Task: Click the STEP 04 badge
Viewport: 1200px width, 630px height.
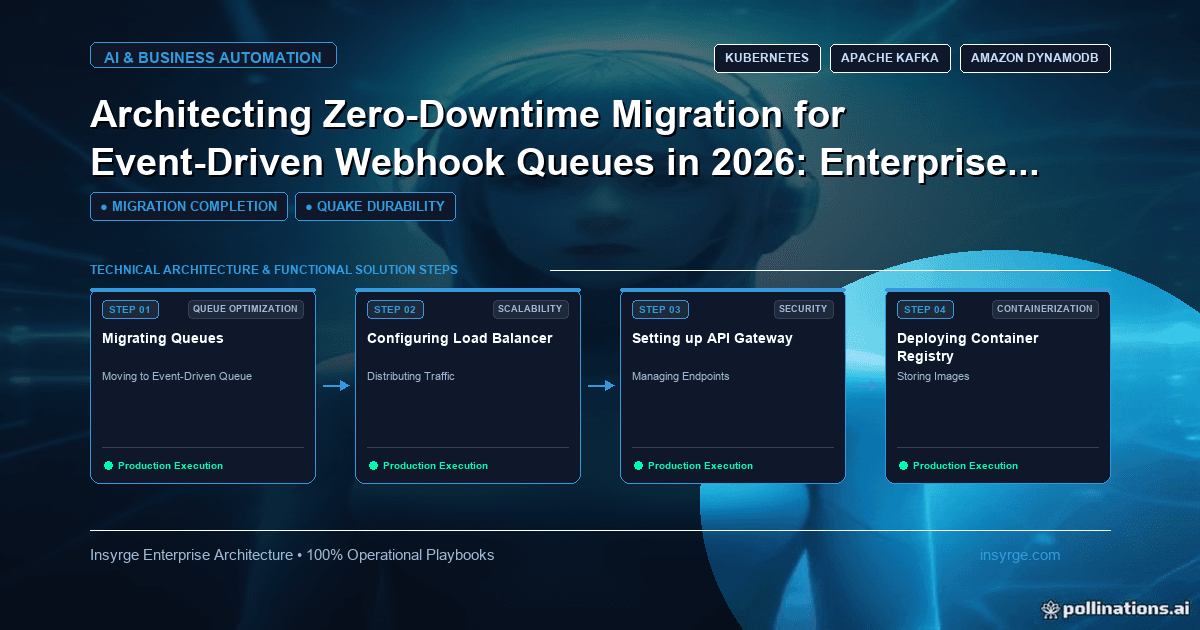Action: (926, 309)
